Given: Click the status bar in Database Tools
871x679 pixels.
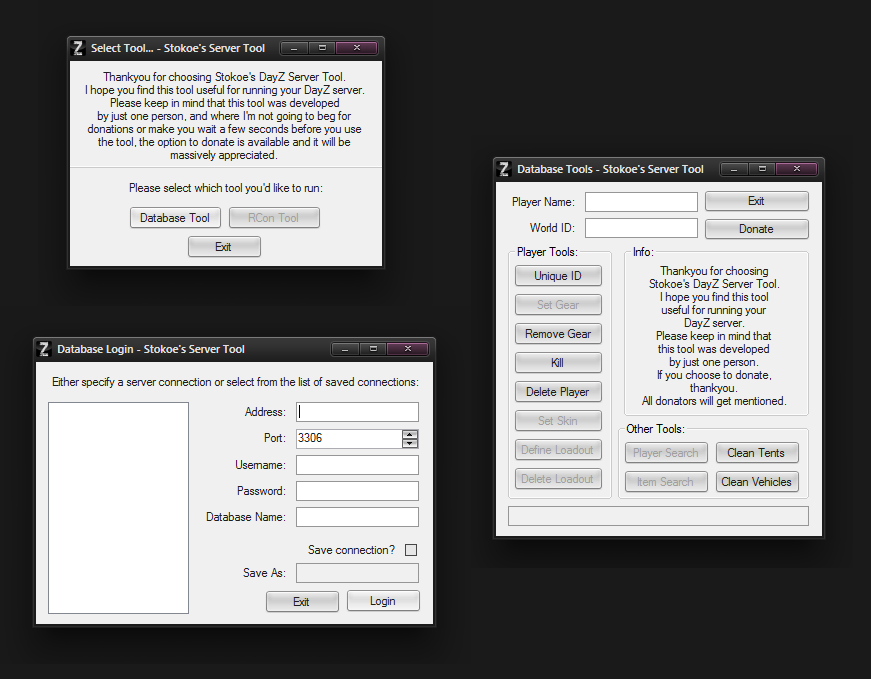Looking at the screenshot, I should pos(658,516).
